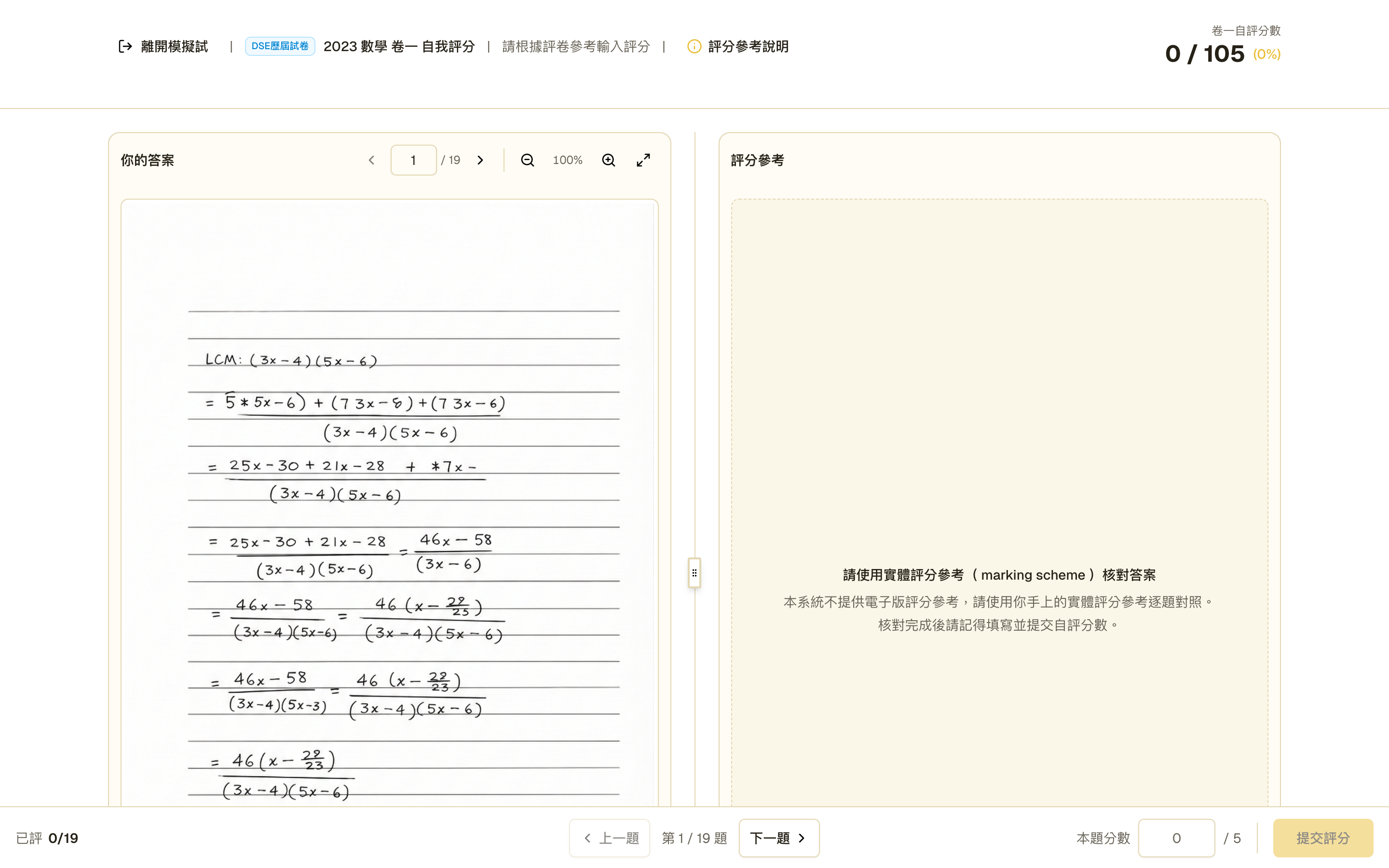Click the panel divider drag handle
1389x868 pixels.
694,573
